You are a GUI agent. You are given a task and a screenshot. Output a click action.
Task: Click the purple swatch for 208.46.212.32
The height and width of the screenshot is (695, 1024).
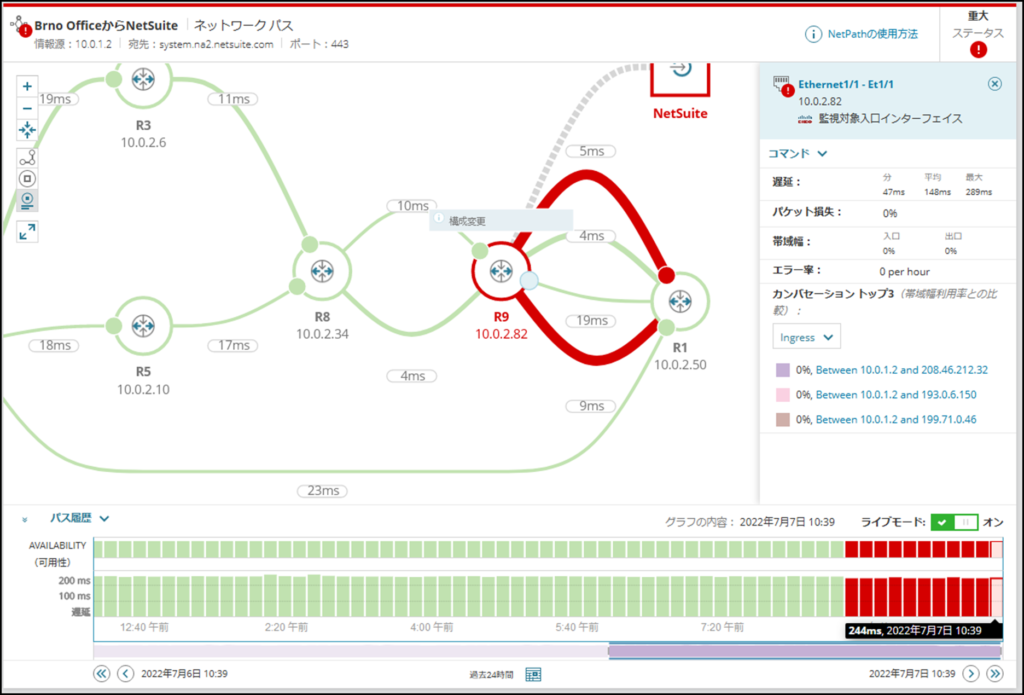782,370
